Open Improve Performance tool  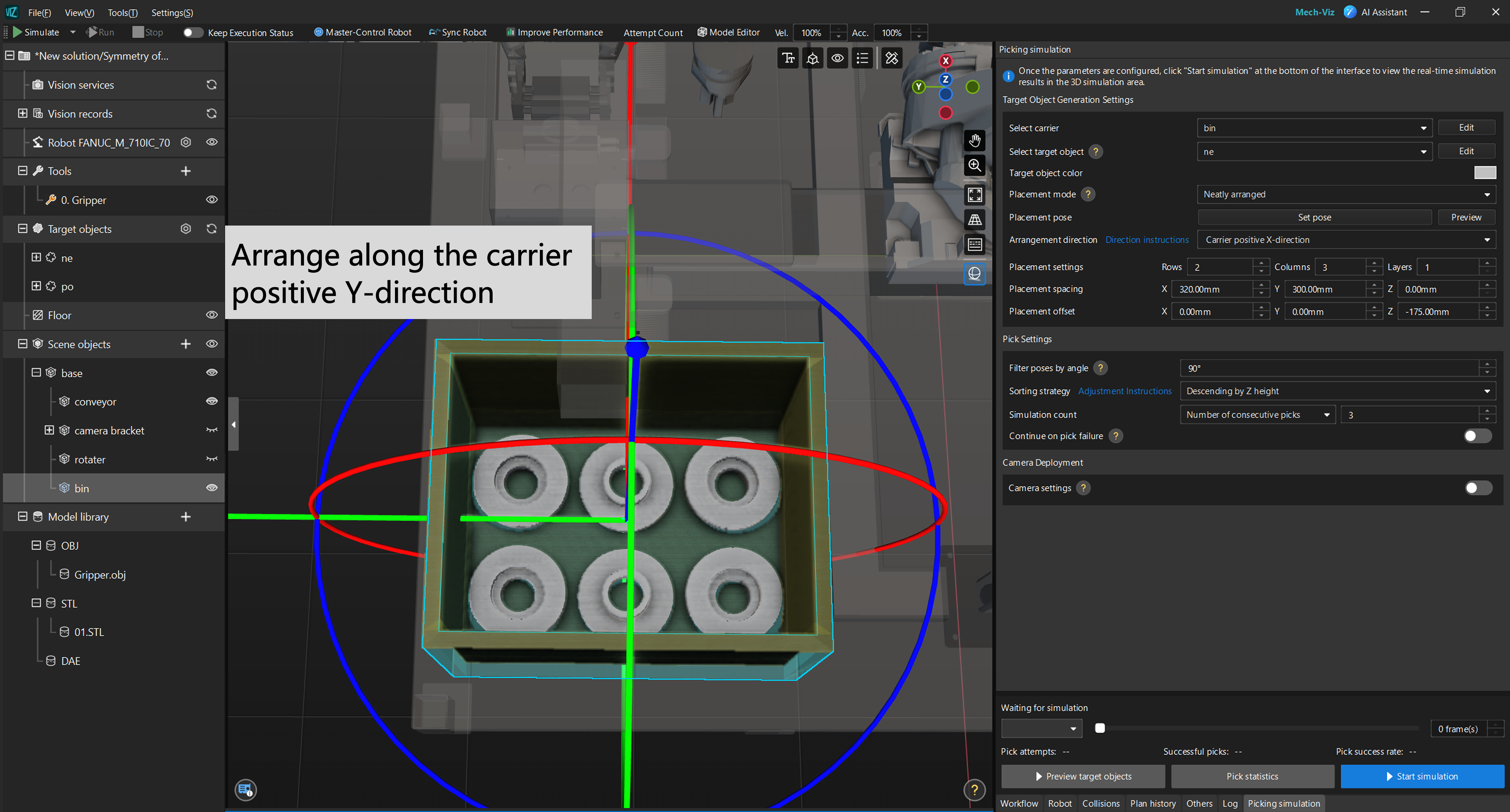[554, 32]
